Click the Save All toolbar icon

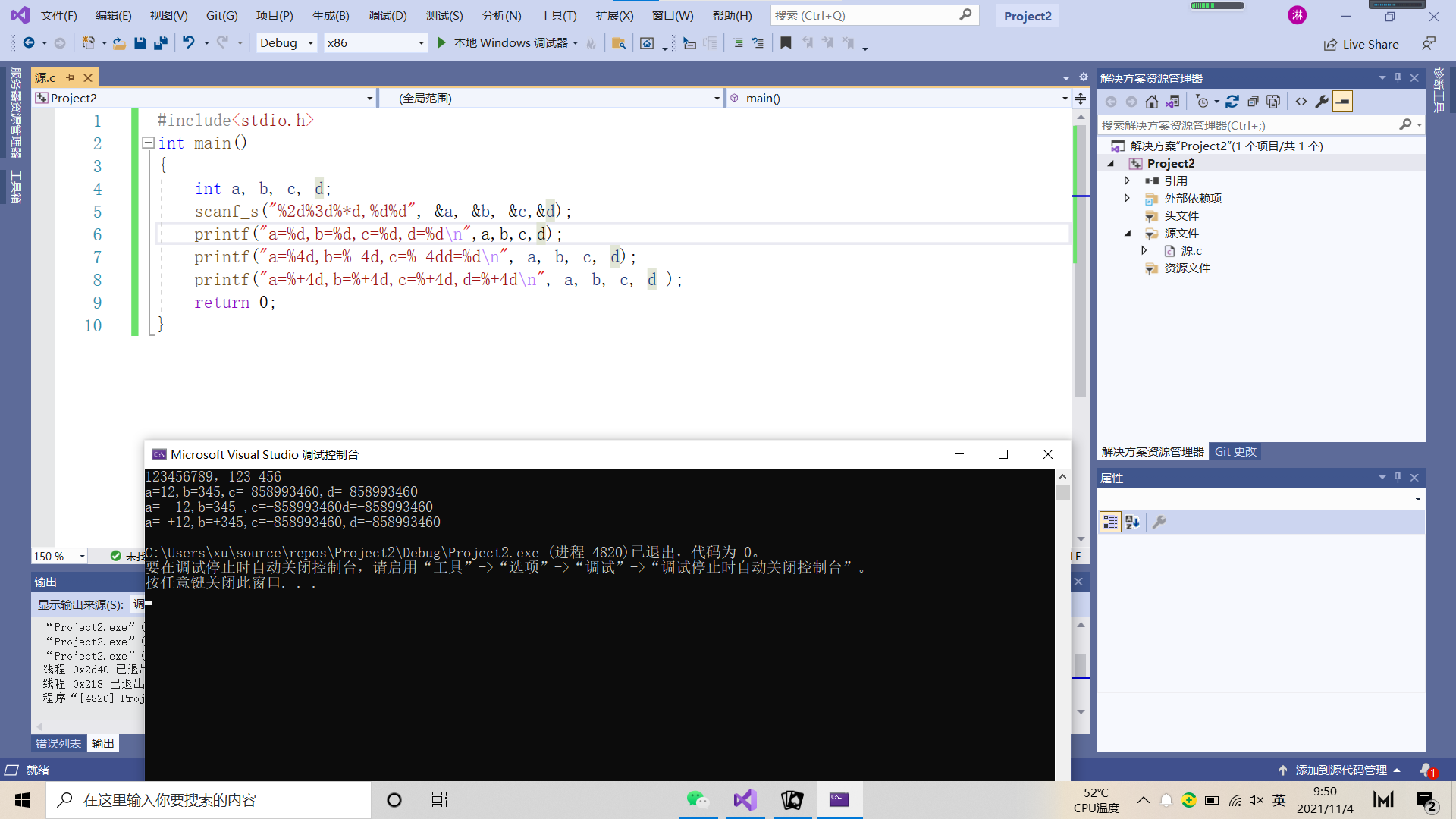(x=160, y=43)
